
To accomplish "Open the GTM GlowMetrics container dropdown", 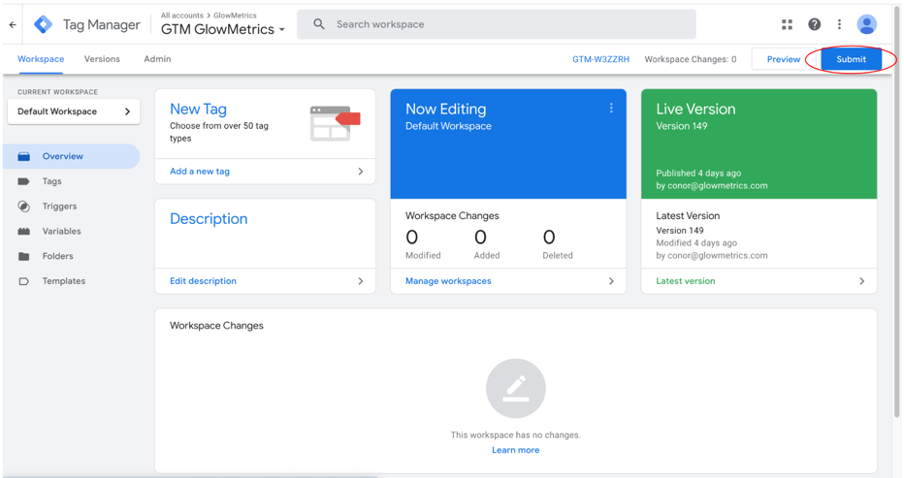I will pyautogui.click(x=223, y=29).
